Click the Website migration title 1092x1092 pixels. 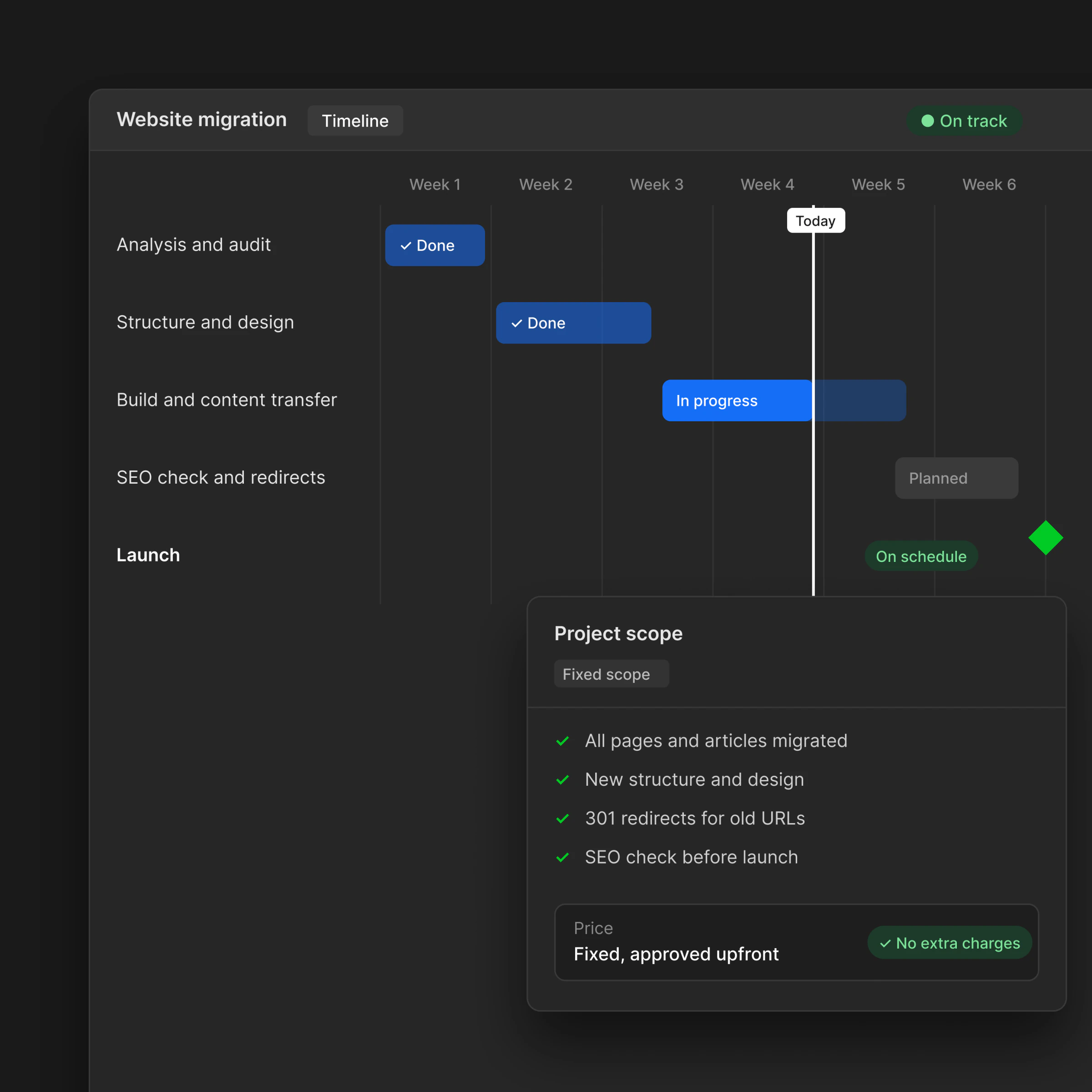click(202, 119)
